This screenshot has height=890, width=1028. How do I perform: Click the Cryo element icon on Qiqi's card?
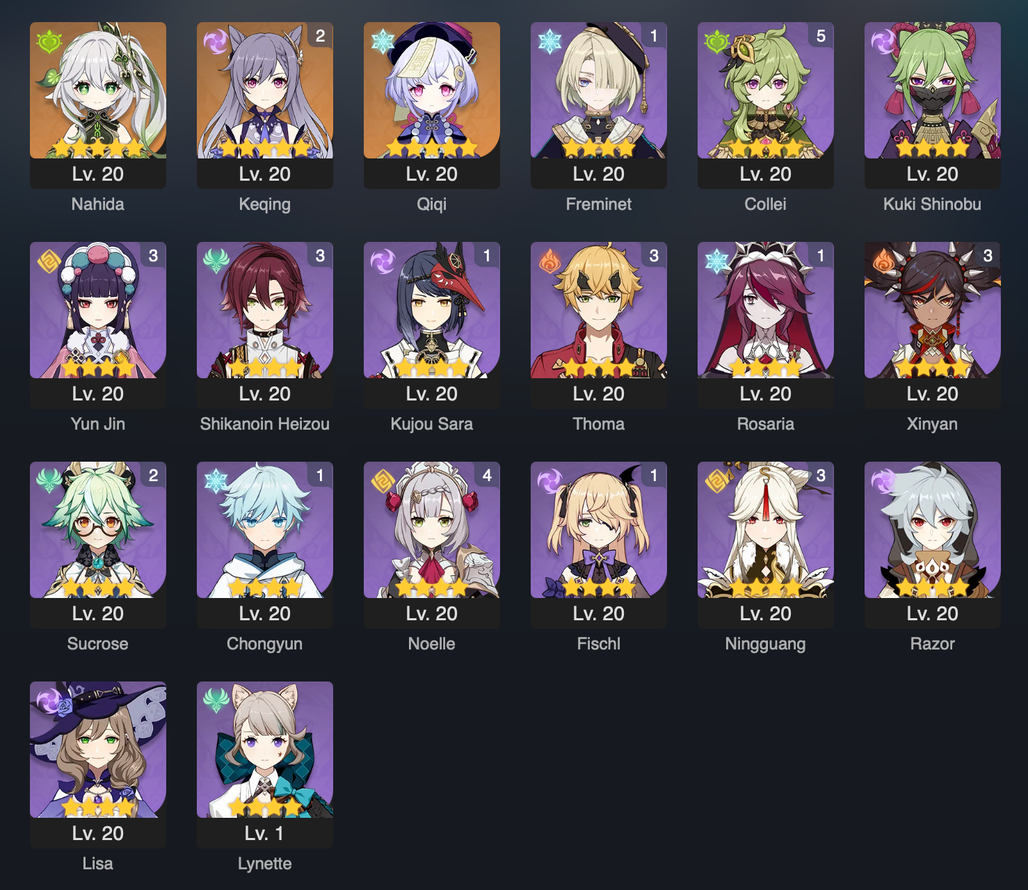pos(383,43)
